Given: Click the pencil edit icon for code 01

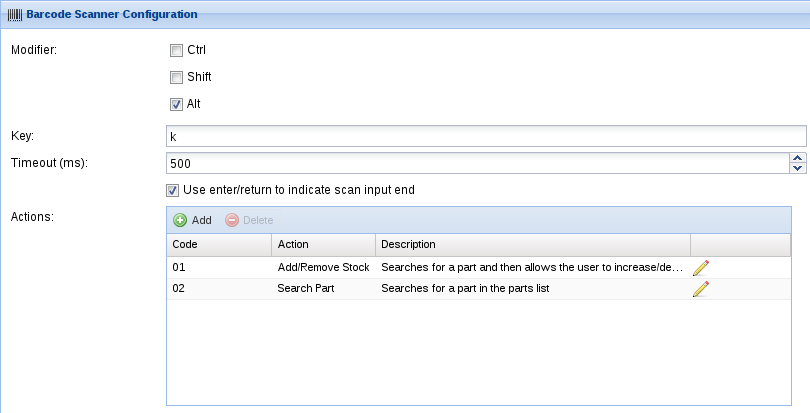Looking at the screenshot, I should click(x=701, y=268).
